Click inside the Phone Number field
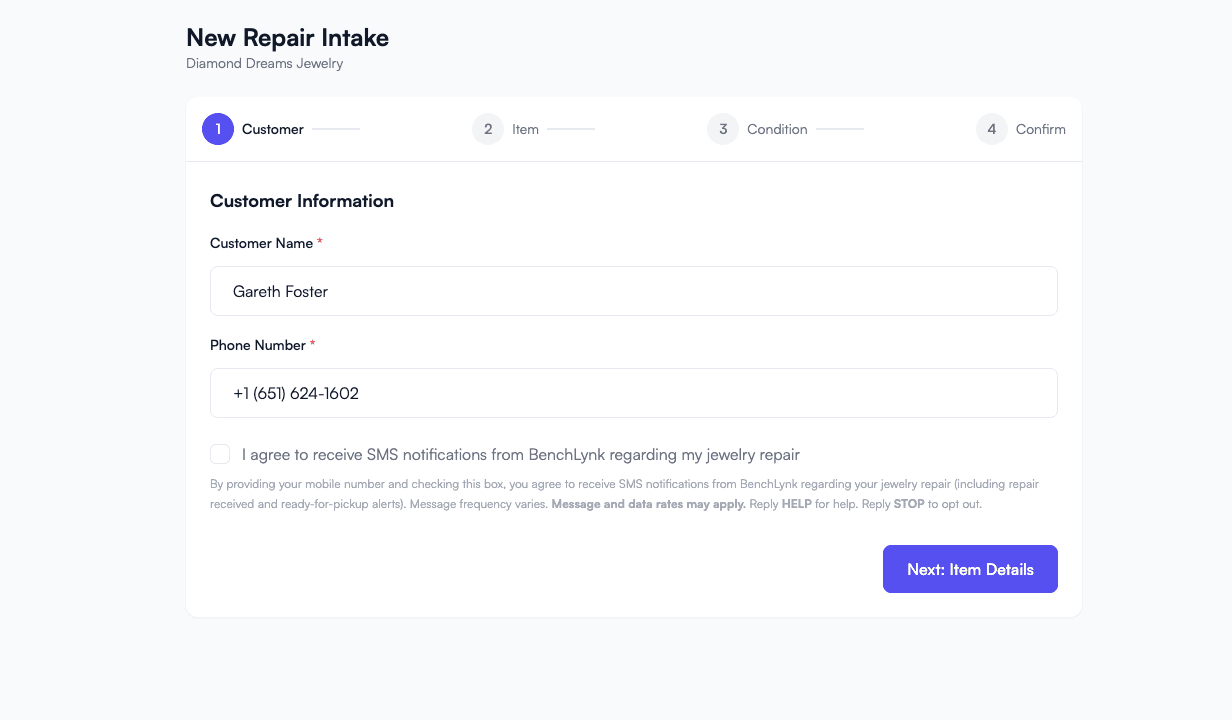Screen dimensions: 1232x720 point(633,393)
